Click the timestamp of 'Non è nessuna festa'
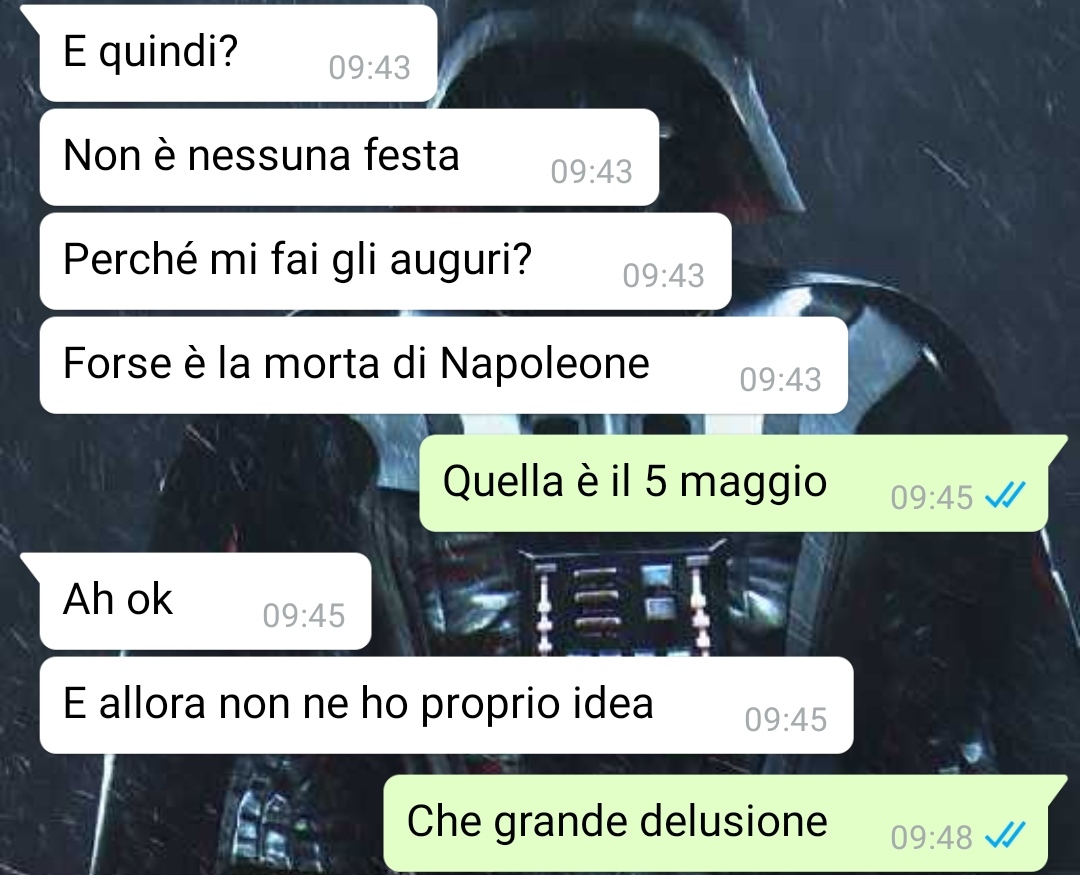Viewport: 1080px width, 875px height. (x=591, y=172)
